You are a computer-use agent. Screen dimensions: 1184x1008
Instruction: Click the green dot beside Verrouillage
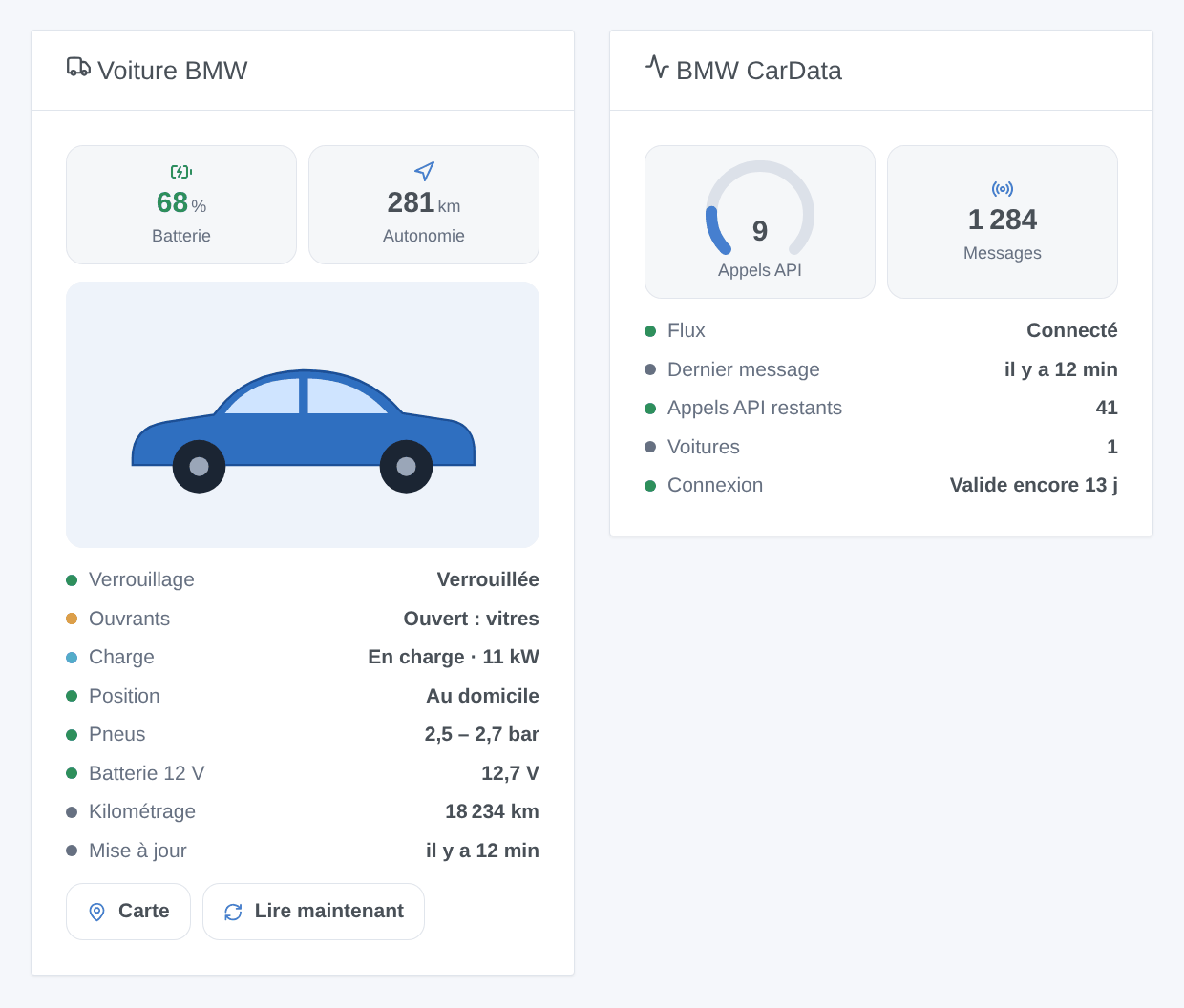(x=72, y=580)
